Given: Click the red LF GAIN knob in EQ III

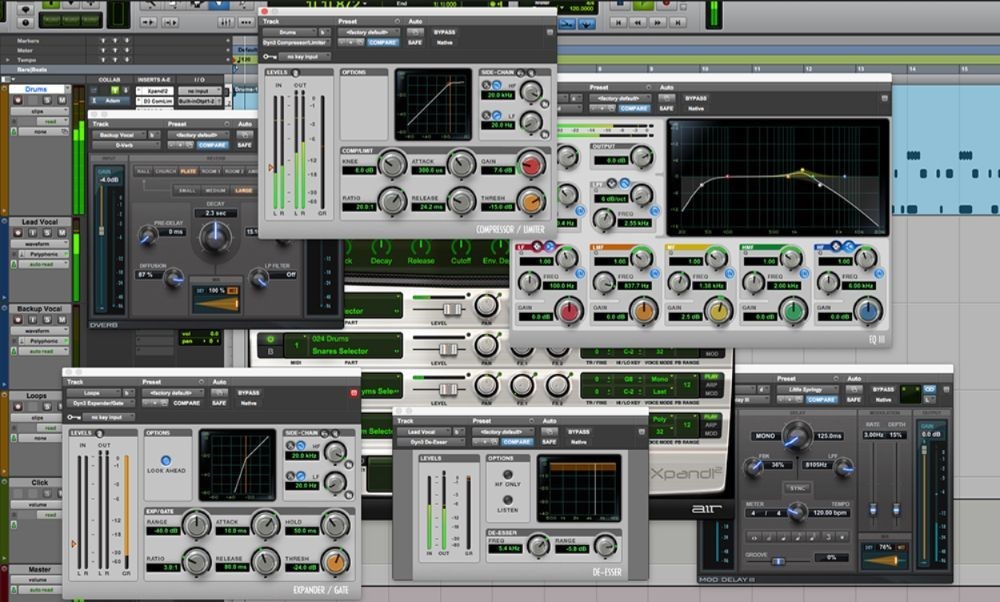Looking at the screenshot, I should (x=569, y=311).
